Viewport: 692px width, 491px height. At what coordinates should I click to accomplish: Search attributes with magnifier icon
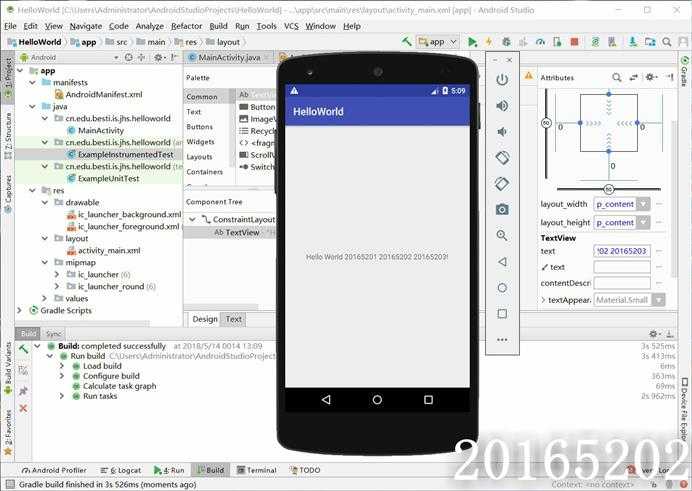617,78
